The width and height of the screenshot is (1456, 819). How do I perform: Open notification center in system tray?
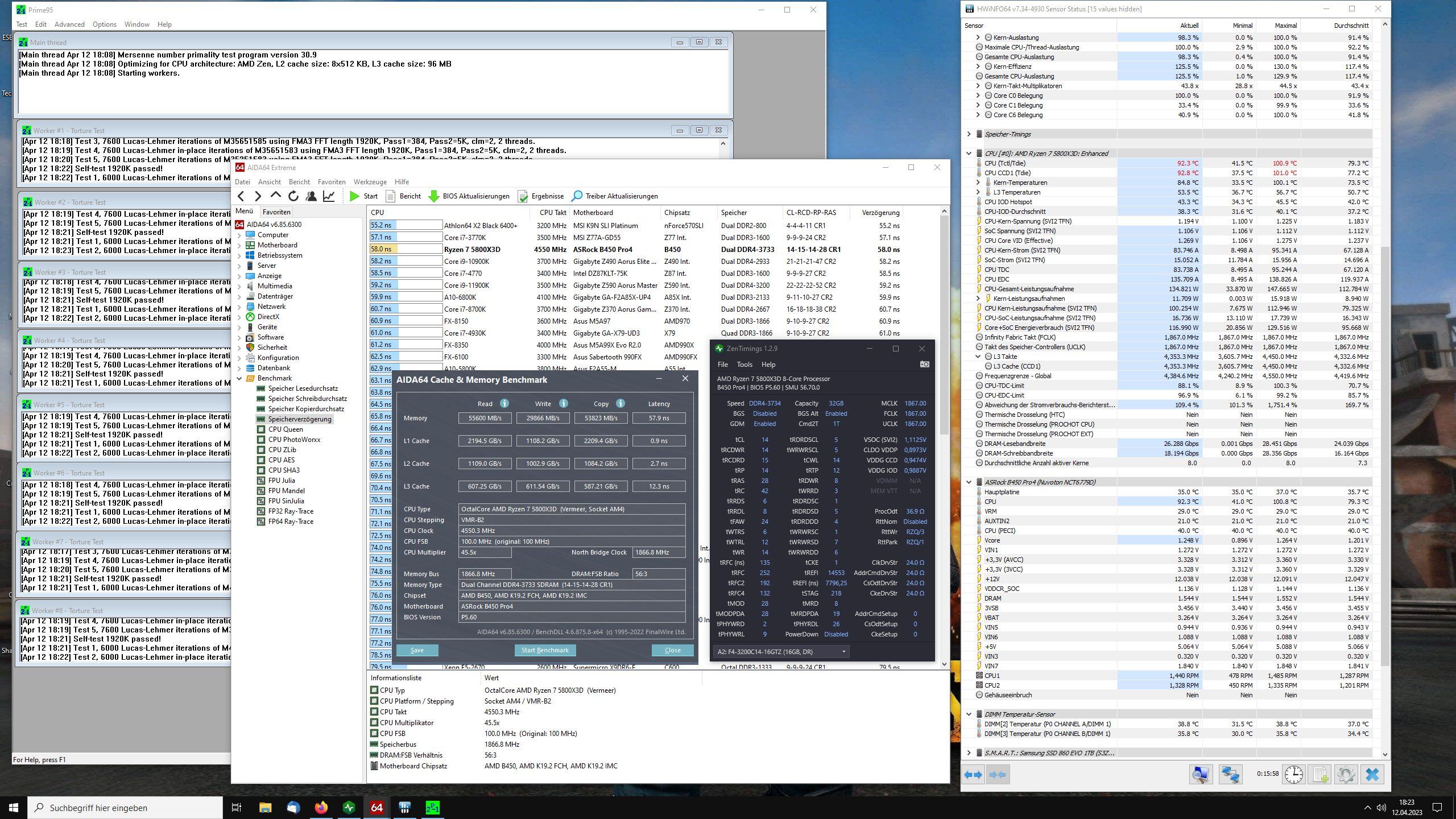tap(1437, 808)
